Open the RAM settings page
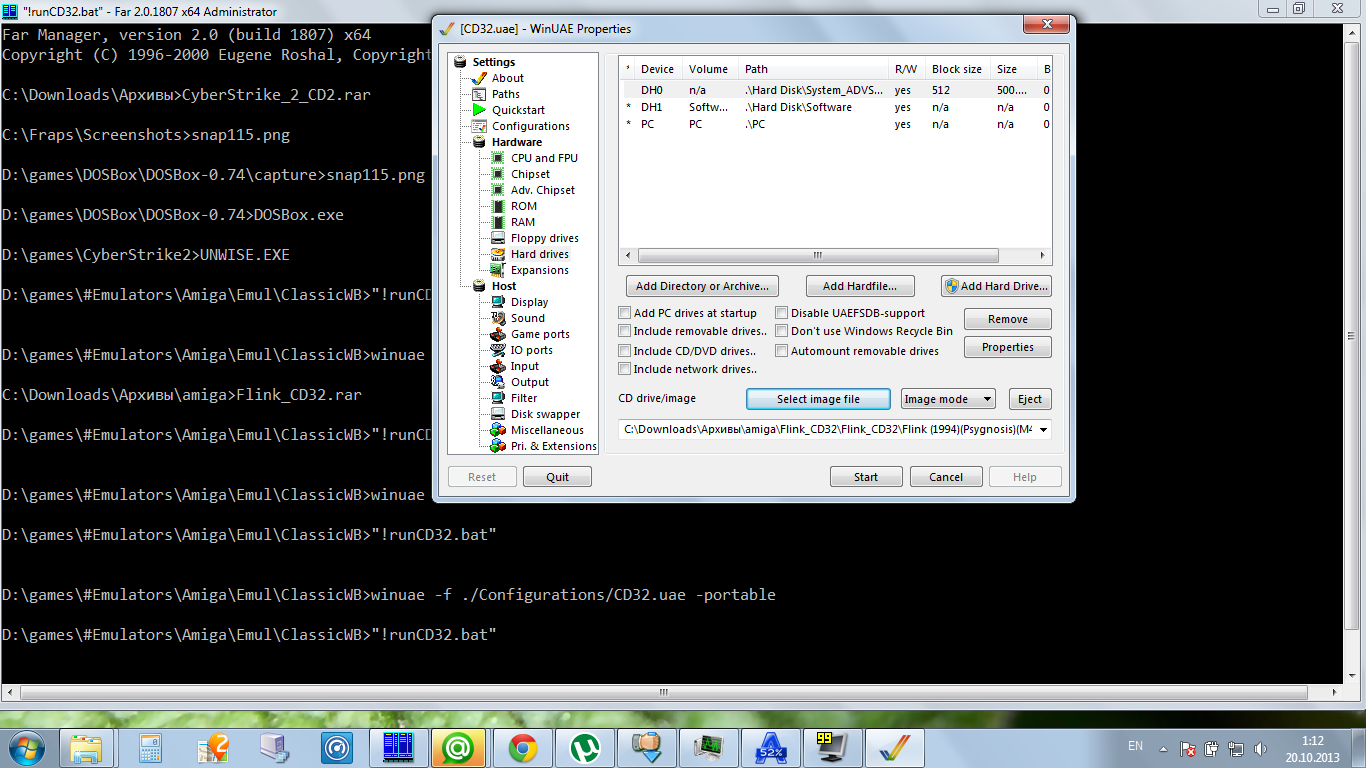Screen dimensions: 1366x768 click(x=523, y=222)
